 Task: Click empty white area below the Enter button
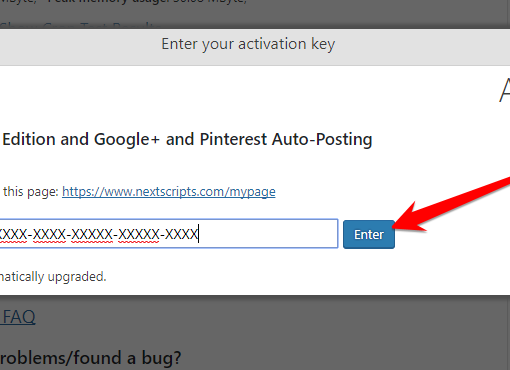369,272
